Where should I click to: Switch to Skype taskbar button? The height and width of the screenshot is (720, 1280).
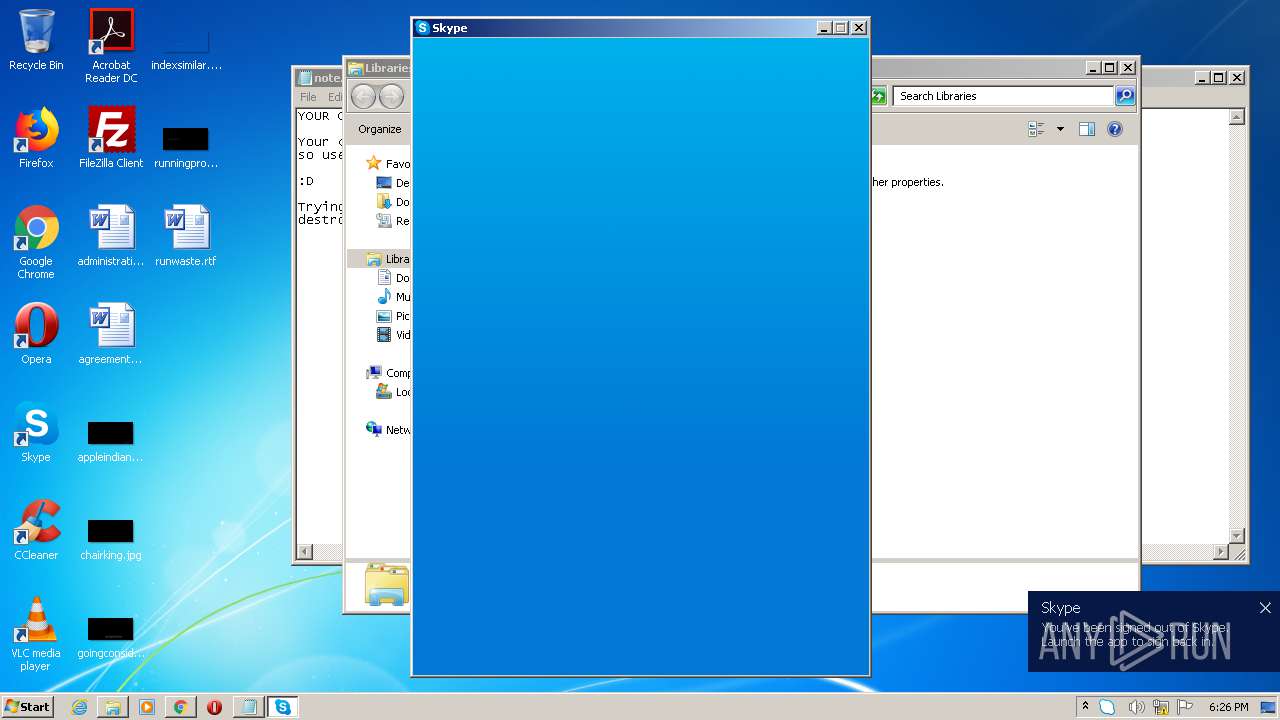pos(283,707)
